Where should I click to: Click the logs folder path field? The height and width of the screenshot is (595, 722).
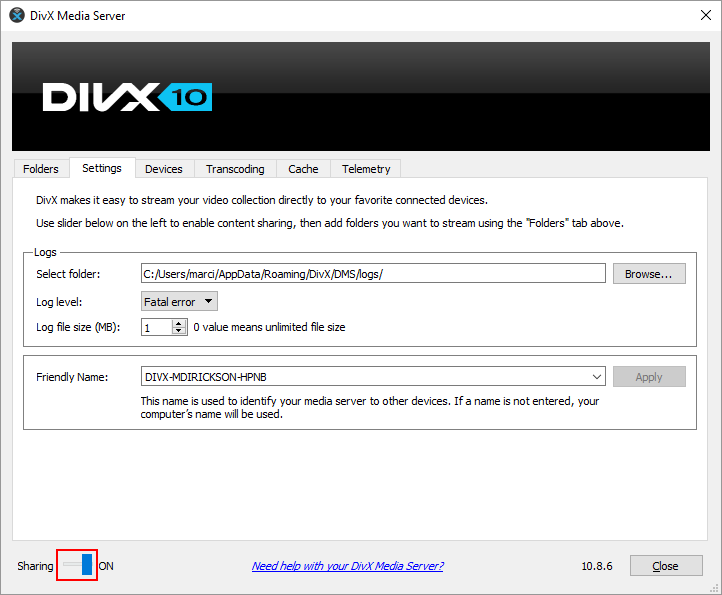tap(373, 274)
